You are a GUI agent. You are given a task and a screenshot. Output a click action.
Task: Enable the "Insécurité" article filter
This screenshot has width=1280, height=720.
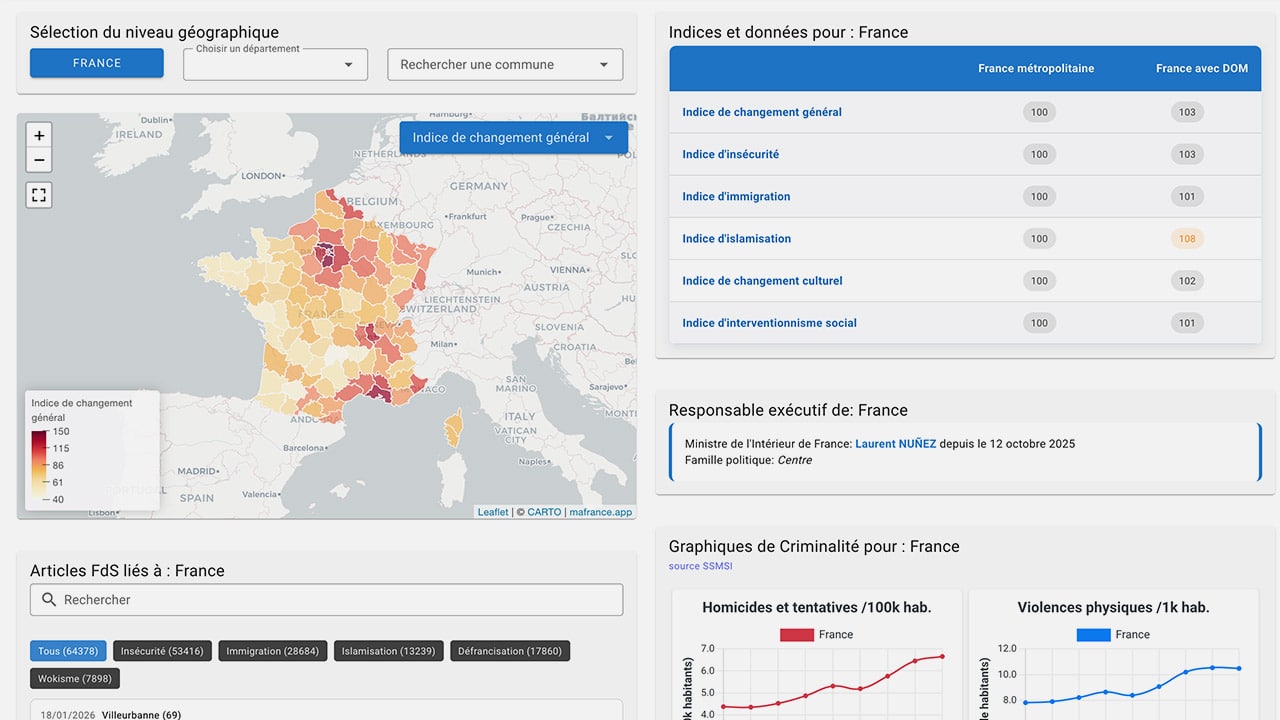tap(162, 650)
